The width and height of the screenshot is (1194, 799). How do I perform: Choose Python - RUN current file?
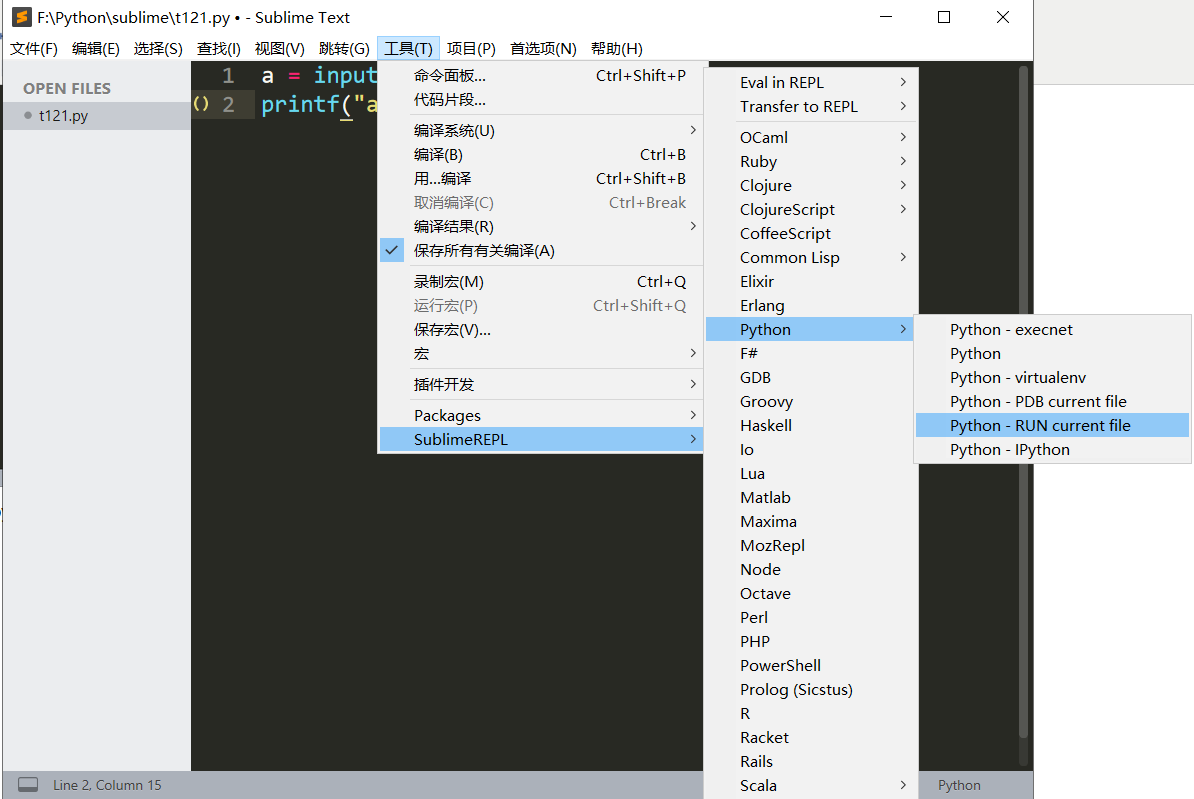point(1052,425)
